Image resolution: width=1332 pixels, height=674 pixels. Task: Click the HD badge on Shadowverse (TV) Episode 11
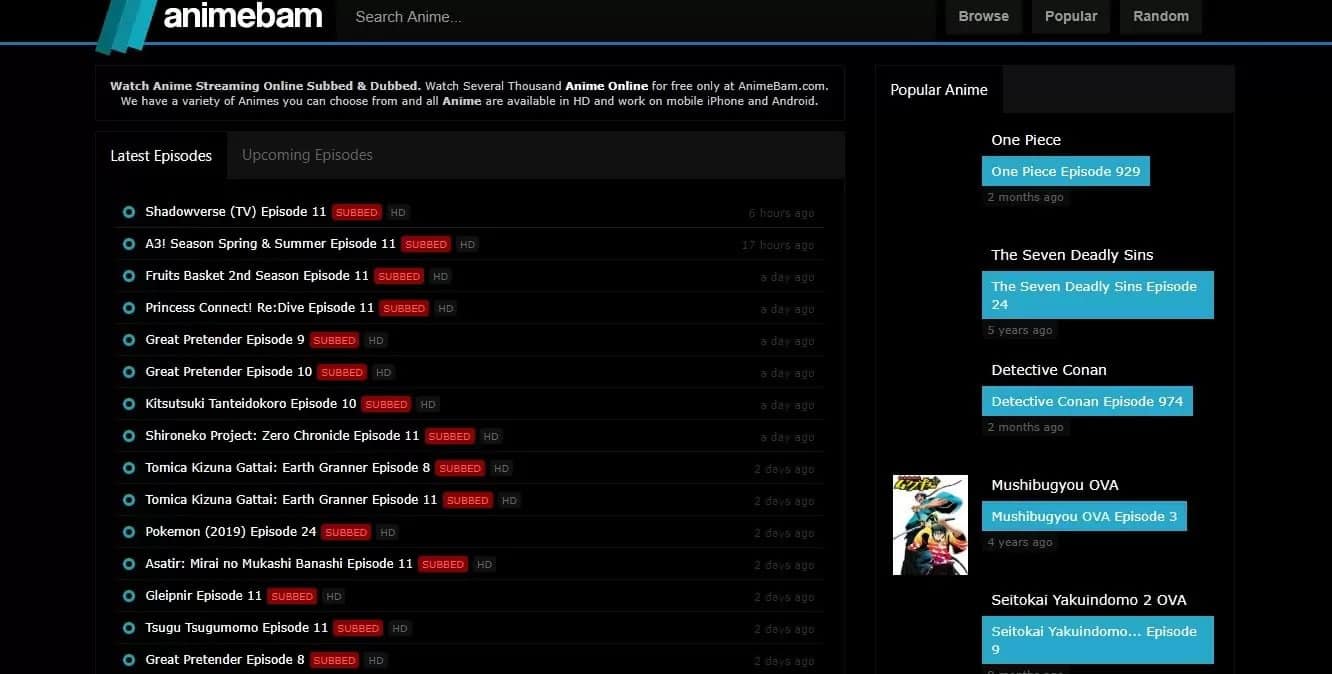pos(398,212)
